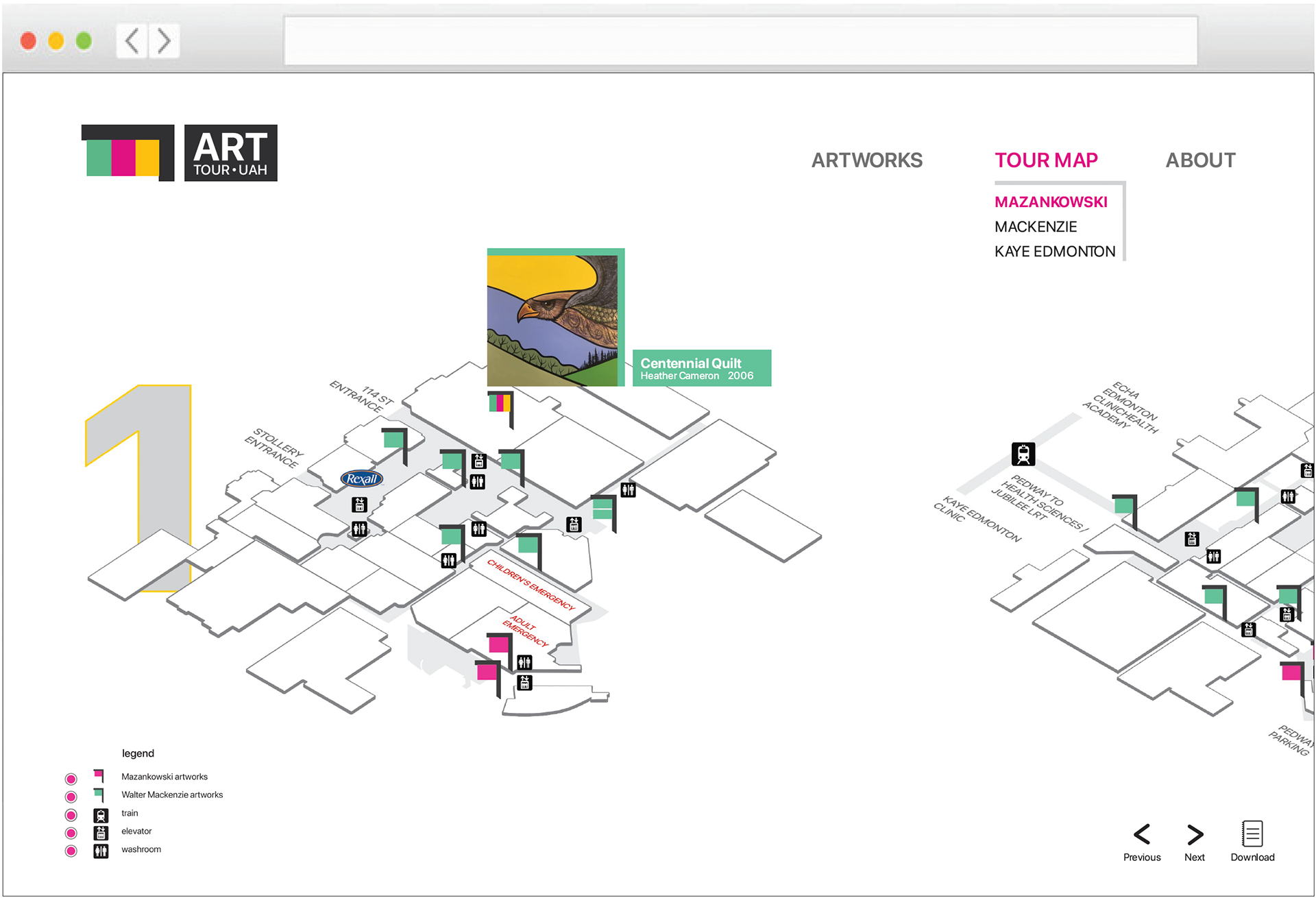Click the 'Mazankowski artworks' legend text

click(x=164, y=777)
